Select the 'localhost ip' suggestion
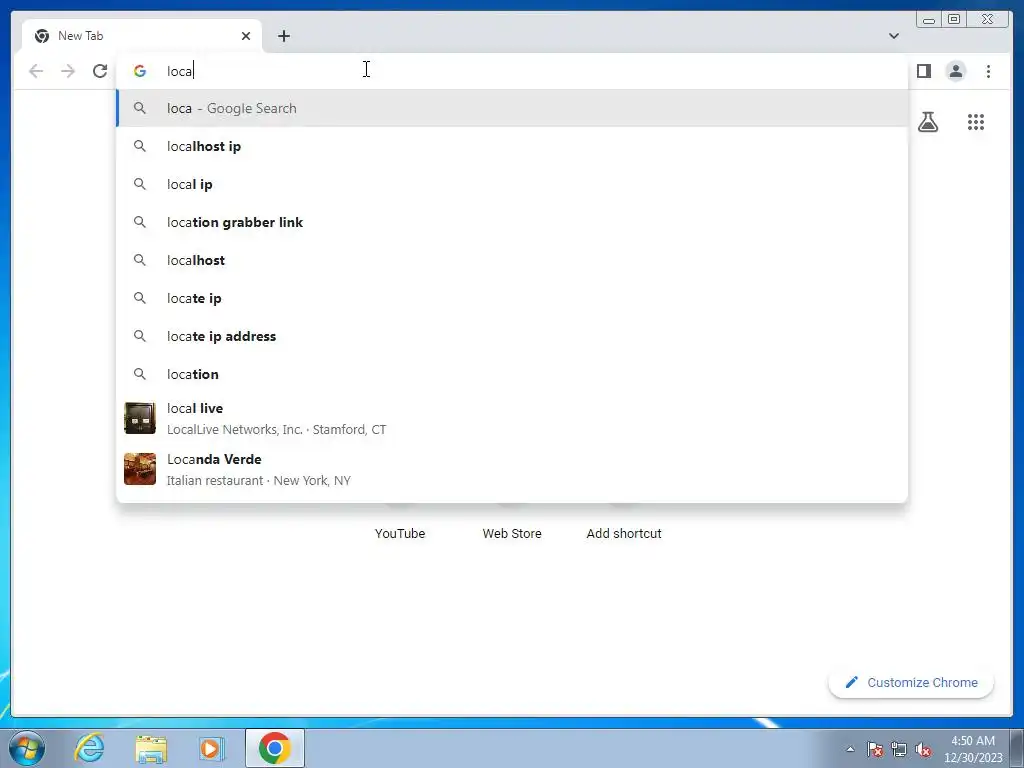1024x768 pixels. click(512, 146)
